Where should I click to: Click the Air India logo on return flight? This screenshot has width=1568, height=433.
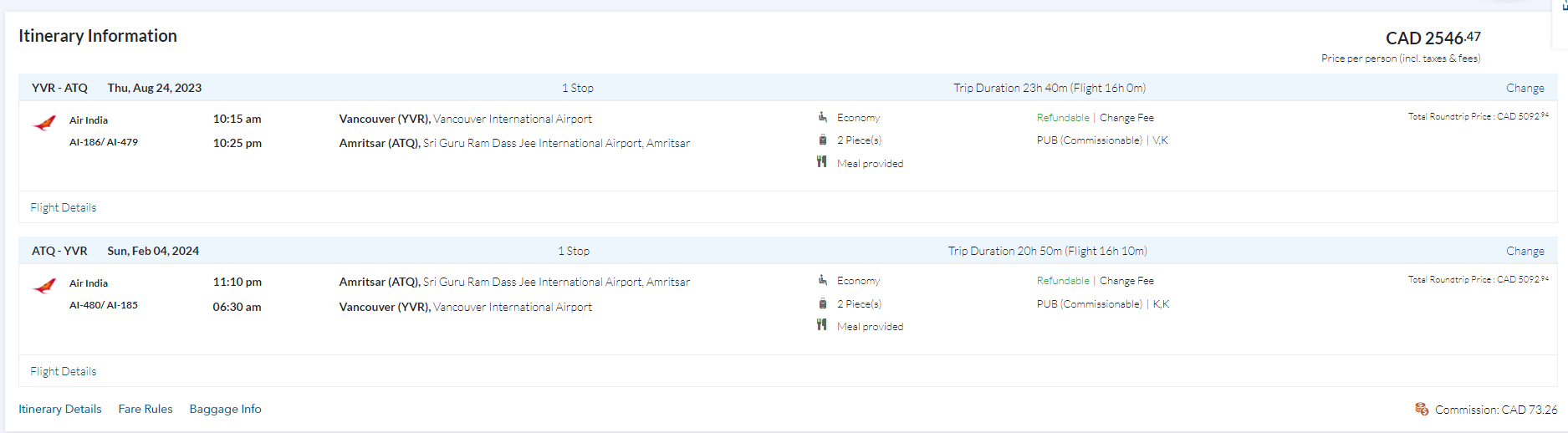pos(44,287)
